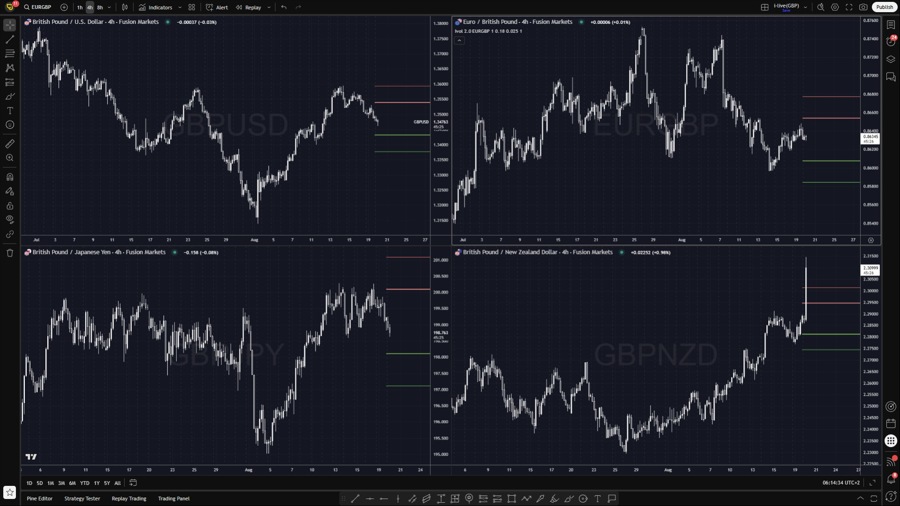This screenshot has width=900, height=506.
Task: Select the Text drawing tool in the left sidebar
Action: [10, 111]
